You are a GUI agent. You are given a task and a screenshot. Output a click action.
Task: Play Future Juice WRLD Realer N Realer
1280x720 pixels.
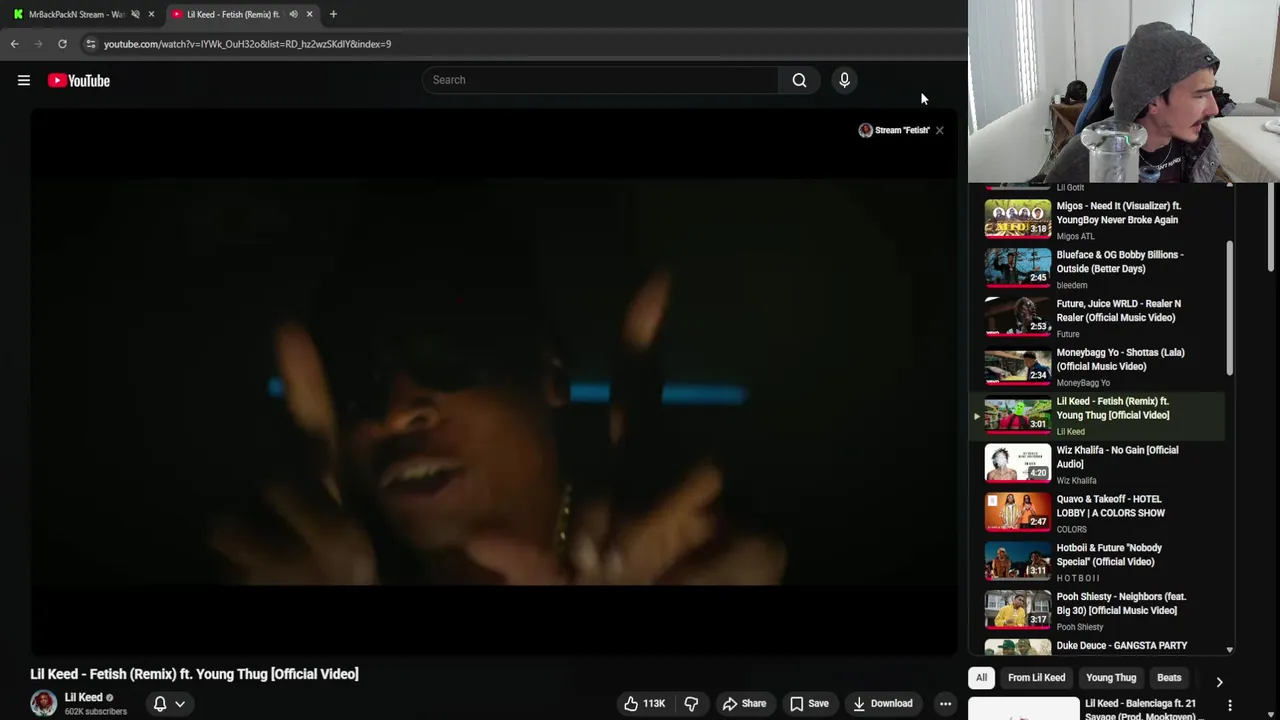[x=1018, y=317]
